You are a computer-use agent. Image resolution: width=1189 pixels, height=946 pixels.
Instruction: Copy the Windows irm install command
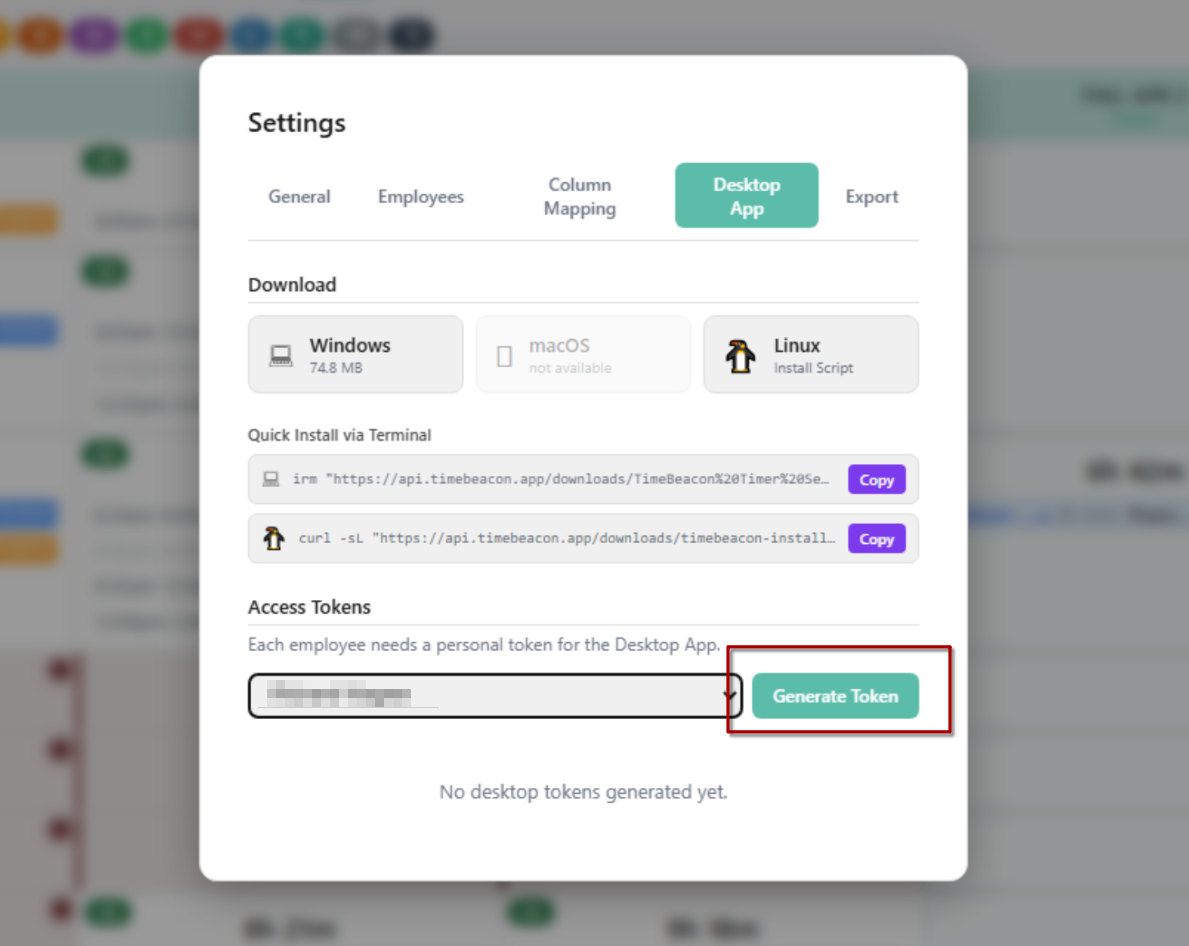(x=876, y=479)
